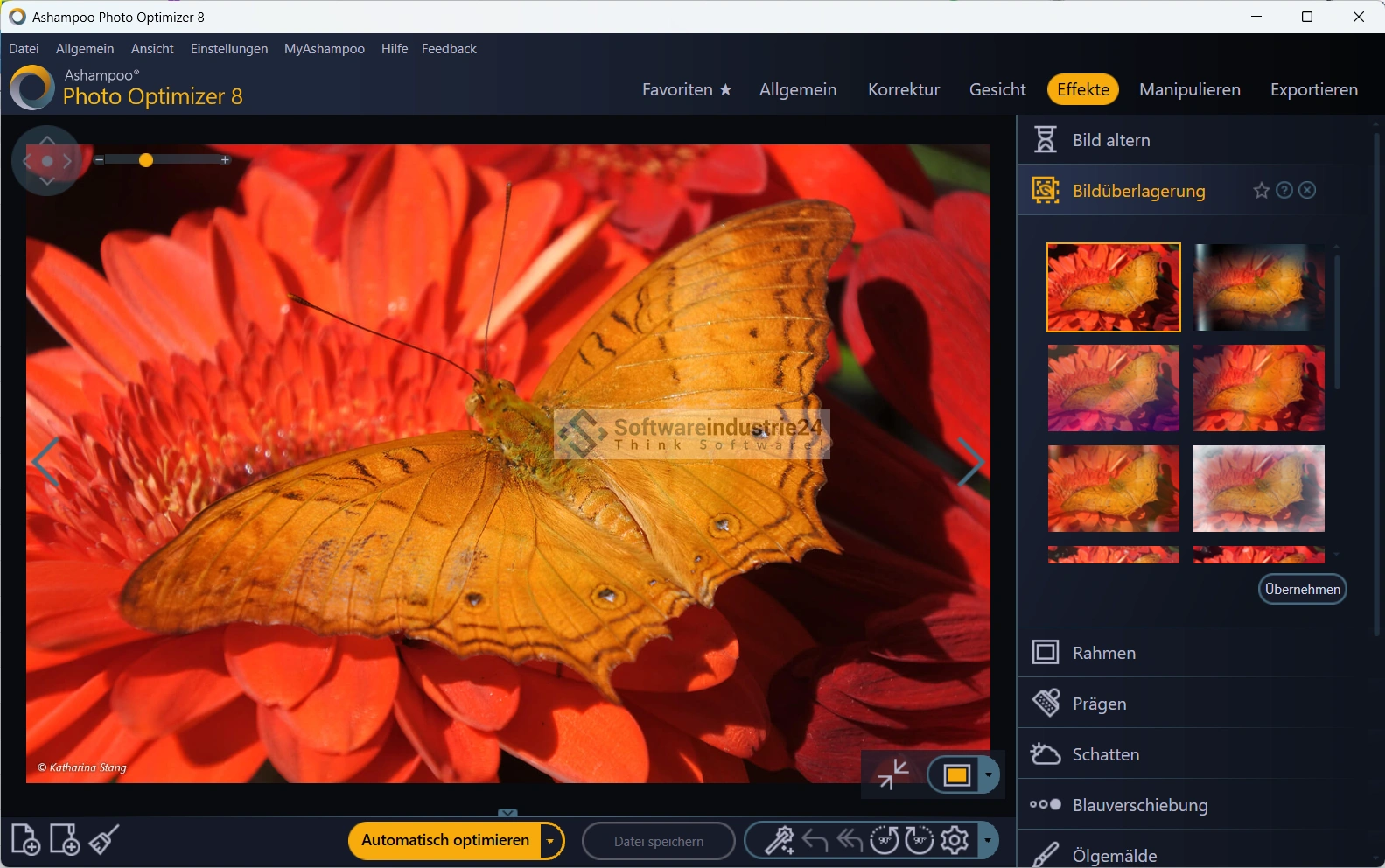This screenshot has width=1385, height=868.
Task: Open the Einstellungen menu
Action: click(x=229, y=49)
